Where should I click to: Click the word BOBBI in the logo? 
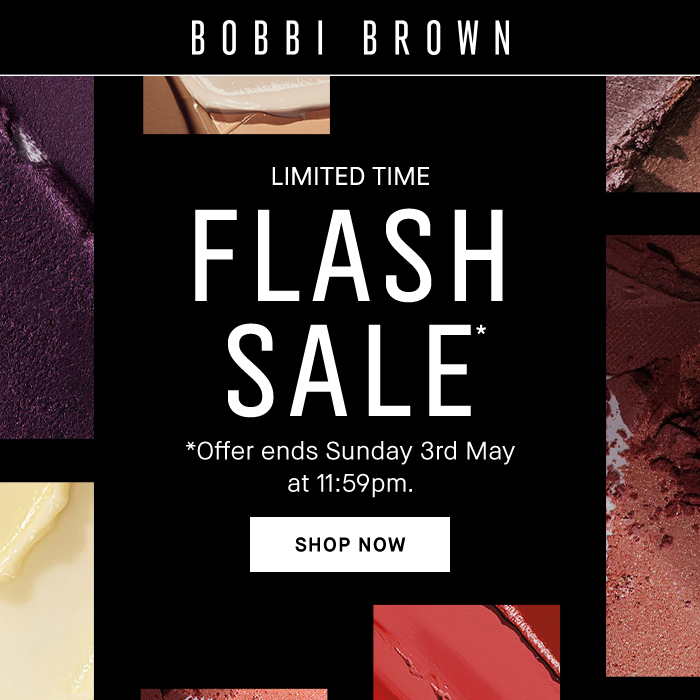click(257, 38)
